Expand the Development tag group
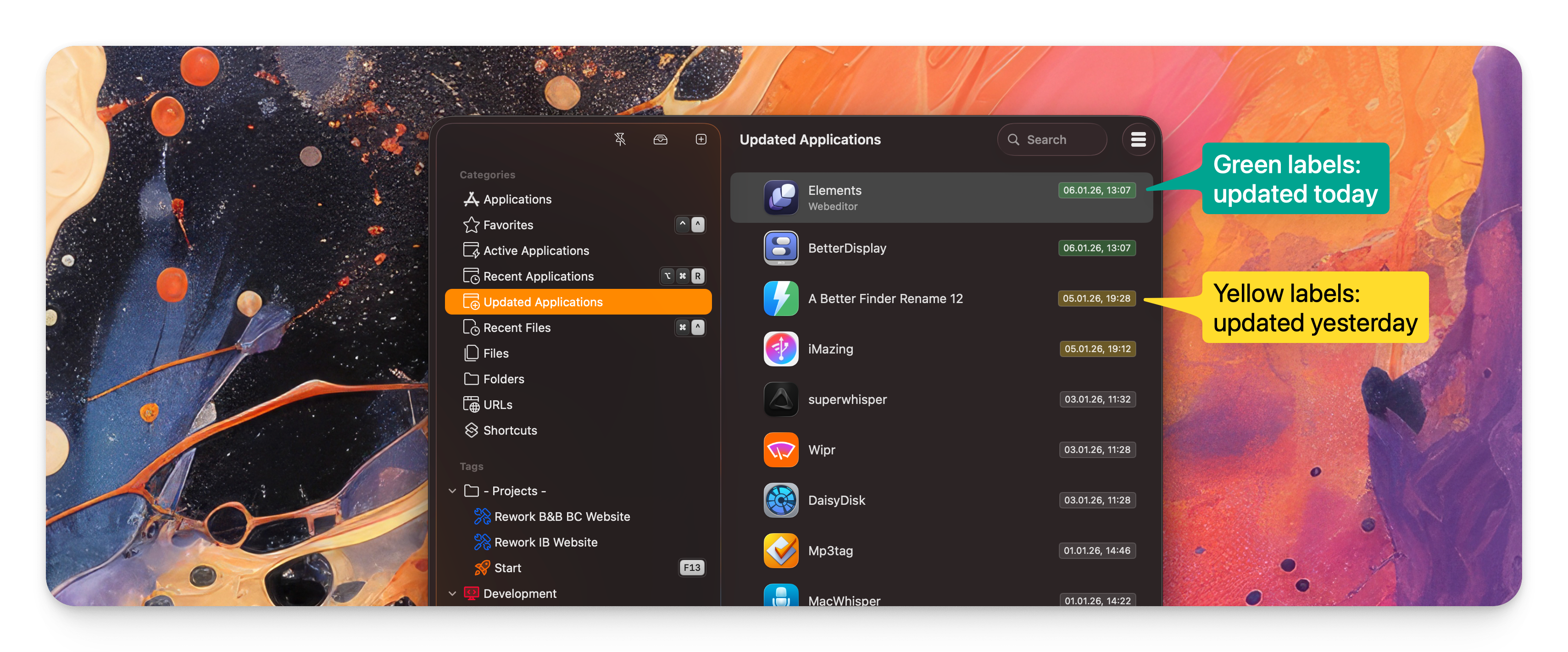 click(x=452, y=593)
